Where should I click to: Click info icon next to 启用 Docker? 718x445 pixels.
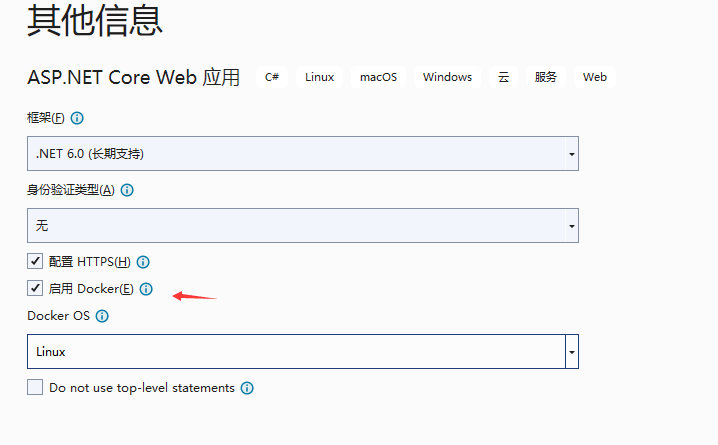click(146, 289)
